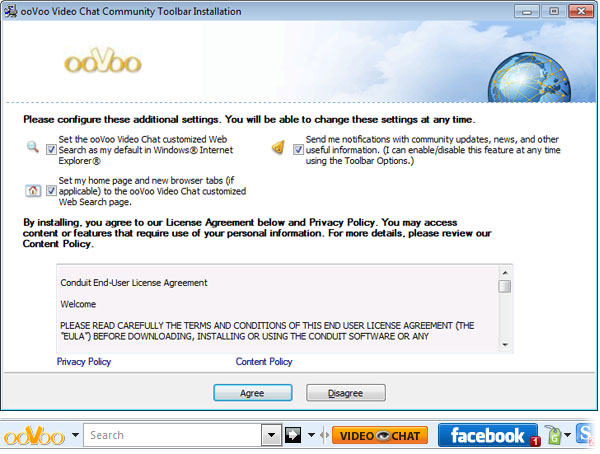Click the globe network image
Screen dimensions: 600x454
click(x=529, y=78)
